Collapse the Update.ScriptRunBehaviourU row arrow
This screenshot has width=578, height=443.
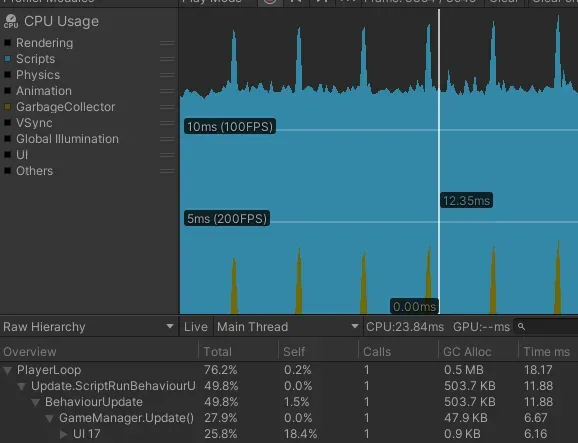coord(21,387)
